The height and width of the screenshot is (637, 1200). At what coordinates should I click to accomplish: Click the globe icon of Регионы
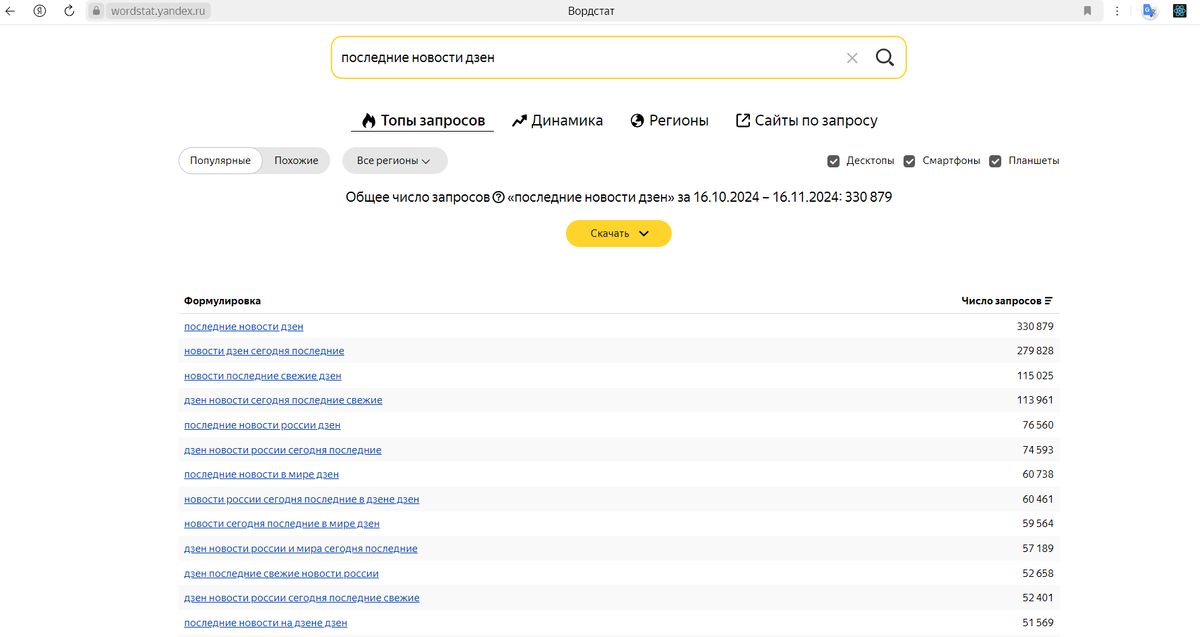tap(637, 121)
